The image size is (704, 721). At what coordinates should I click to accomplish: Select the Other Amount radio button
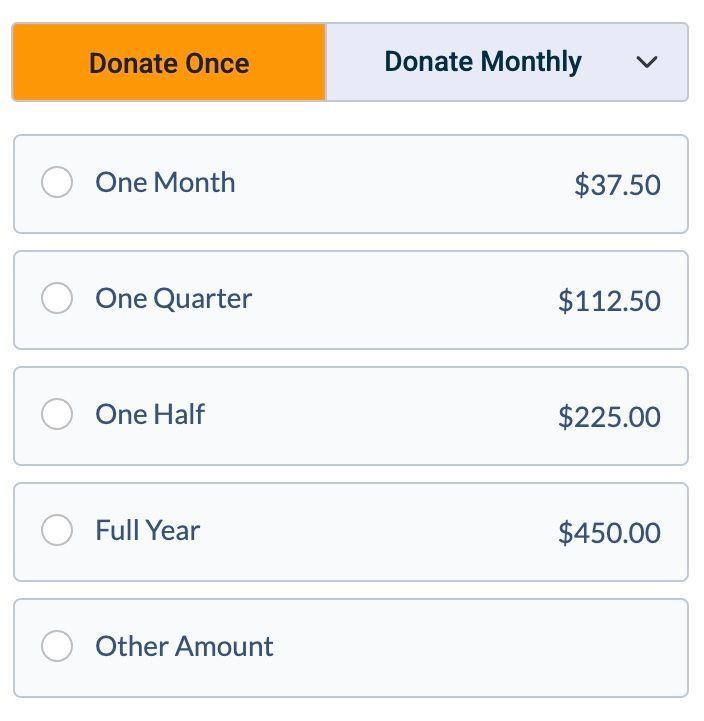(57, 647)
